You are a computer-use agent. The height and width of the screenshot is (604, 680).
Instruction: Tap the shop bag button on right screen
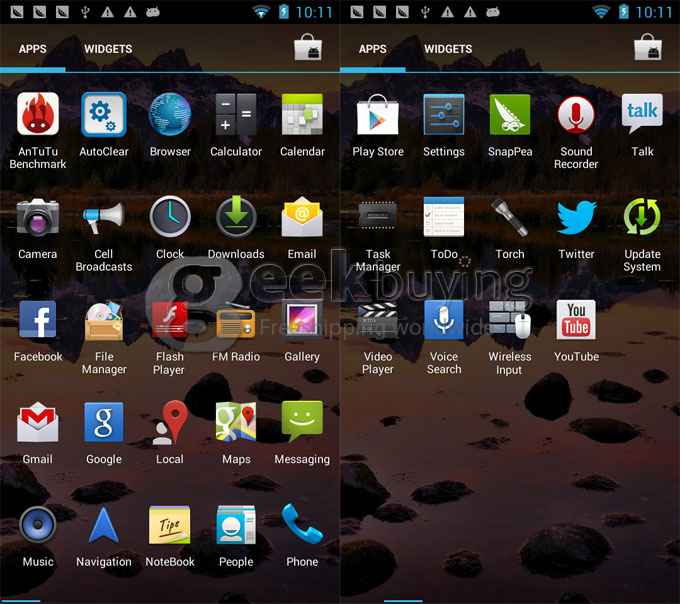(x=648, y=47)
